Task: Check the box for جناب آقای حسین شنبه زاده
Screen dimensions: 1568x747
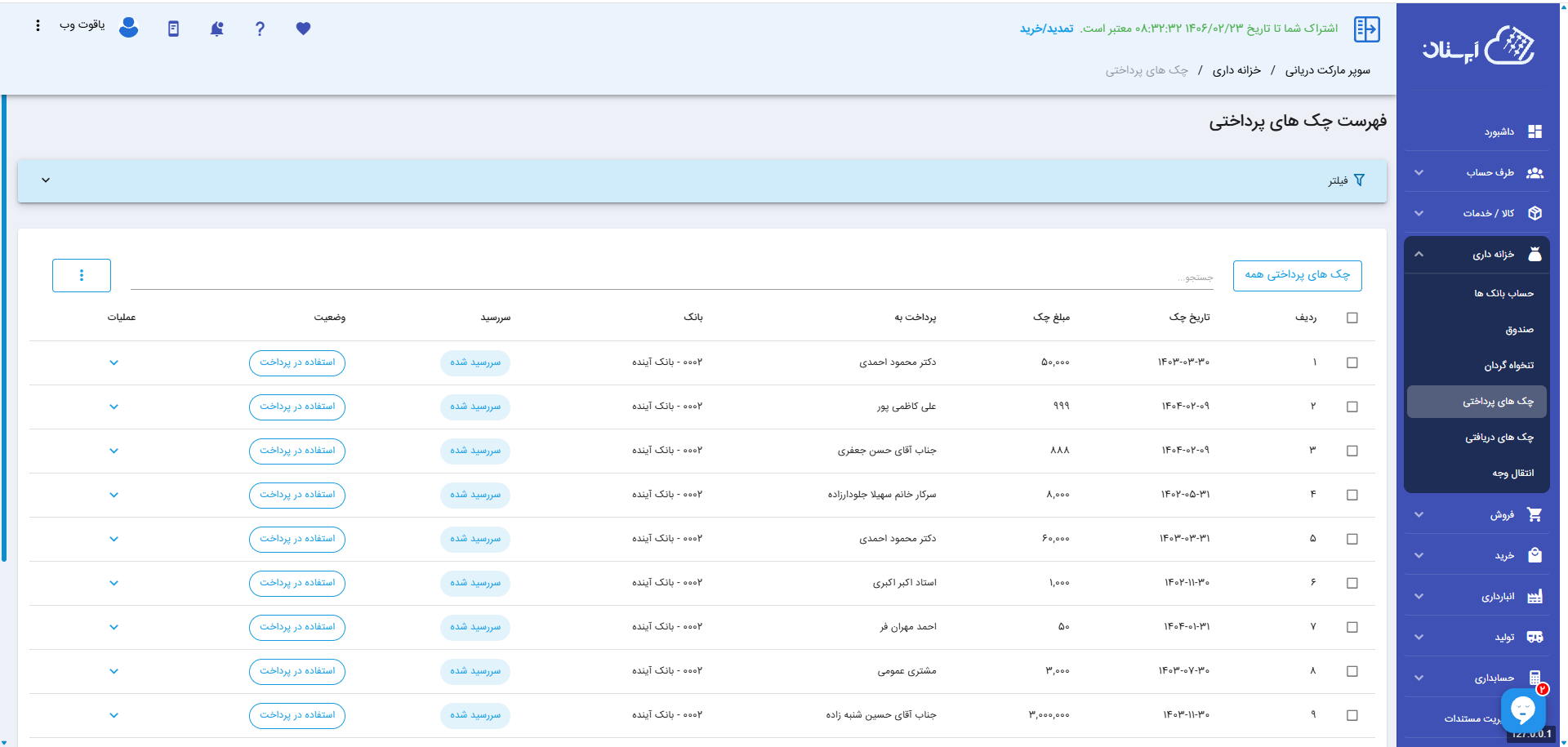Action: (x=1352, y=715)
